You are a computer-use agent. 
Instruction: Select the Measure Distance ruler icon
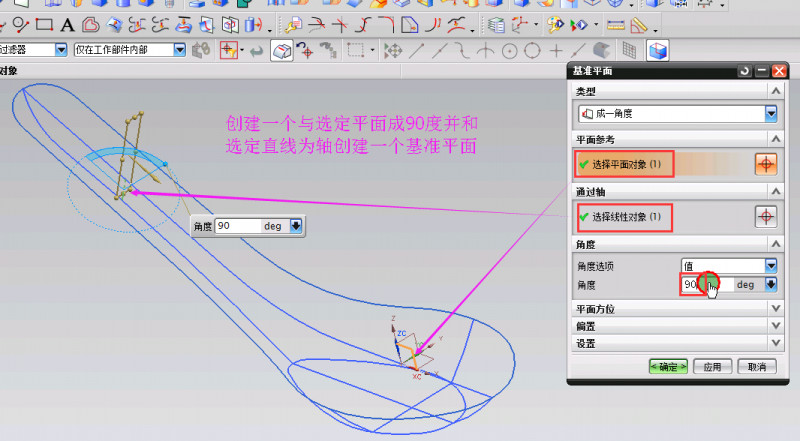point(616,24)
